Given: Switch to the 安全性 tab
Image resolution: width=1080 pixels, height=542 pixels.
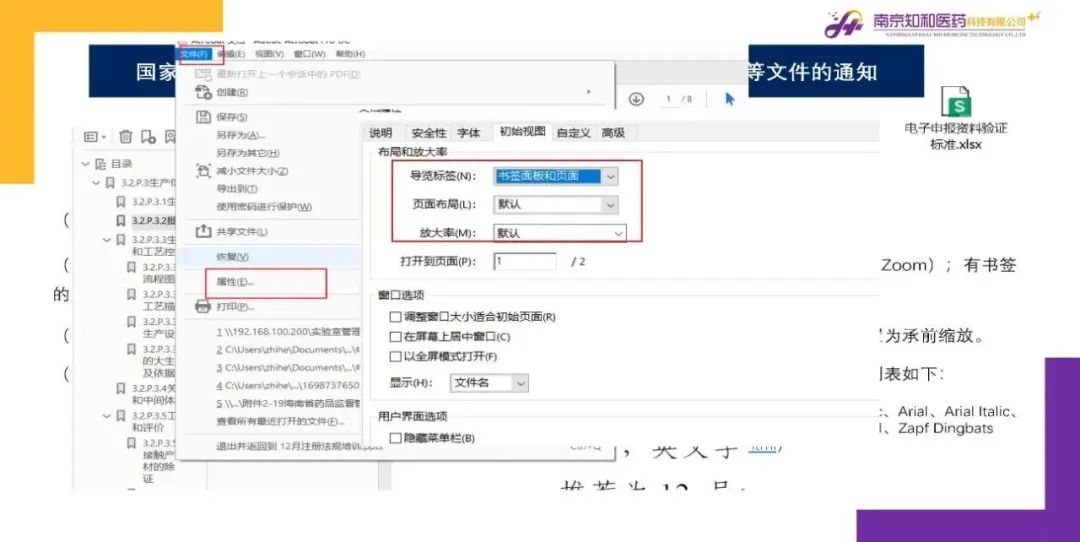Looking at the screenshot, I should pos(429,133).
